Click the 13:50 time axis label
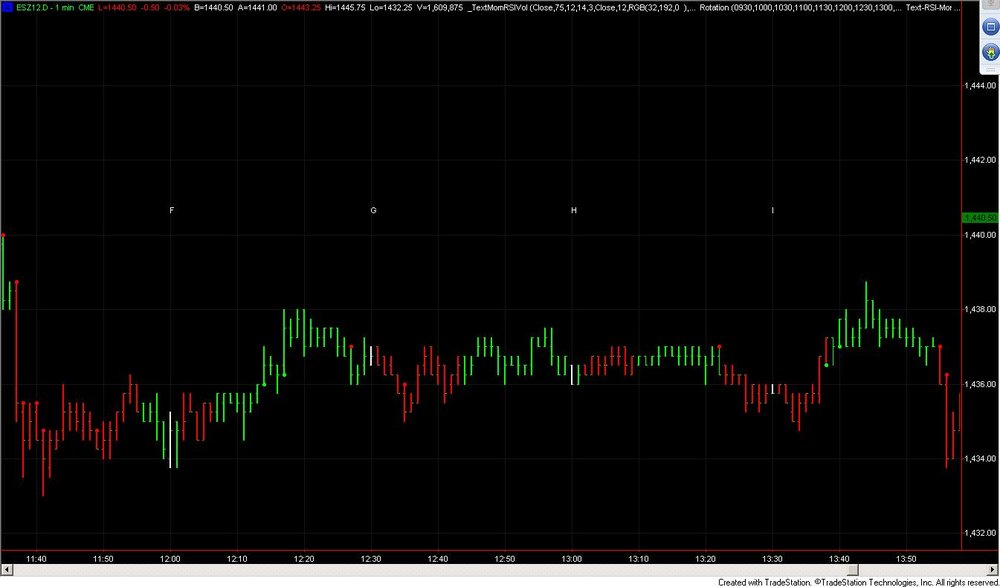This screenshot has height=587, width=1000. [x=906, y=559]
